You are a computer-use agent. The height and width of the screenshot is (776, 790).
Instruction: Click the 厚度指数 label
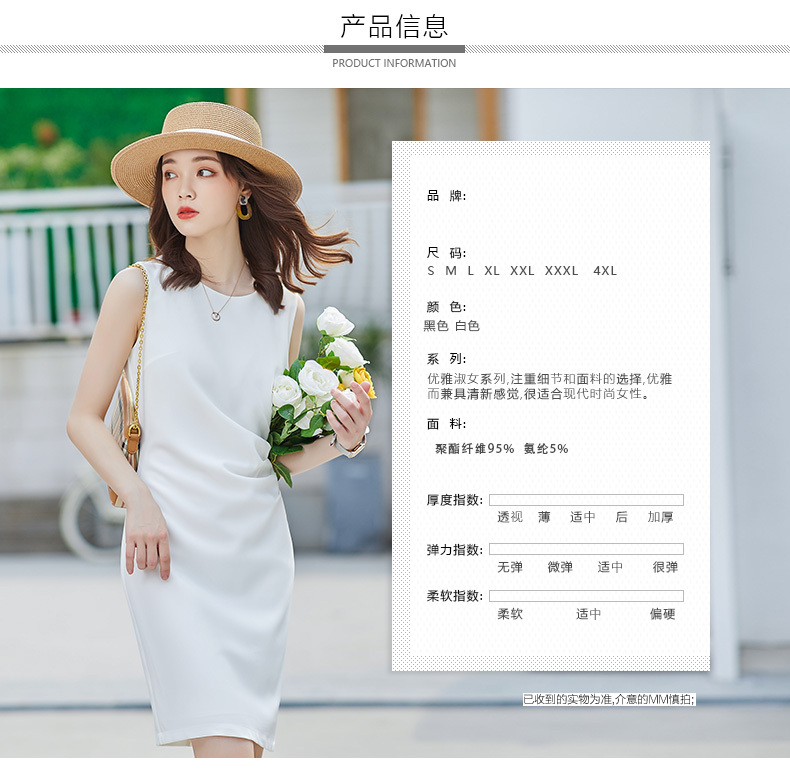(x=454, y=500)
